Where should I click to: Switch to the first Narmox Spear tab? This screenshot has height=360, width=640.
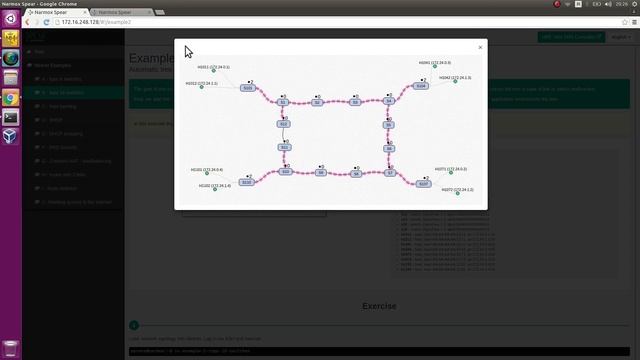click(x=55, y=12)
